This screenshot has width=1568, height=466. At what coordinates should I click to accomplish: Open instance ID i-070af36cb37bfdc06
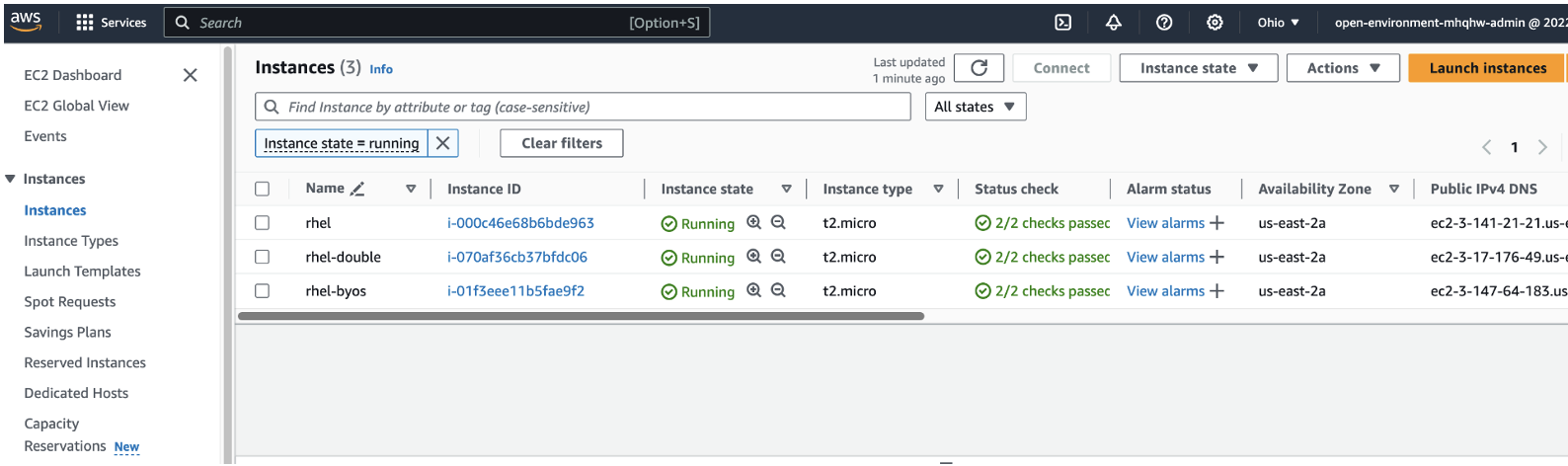point(517,257)
